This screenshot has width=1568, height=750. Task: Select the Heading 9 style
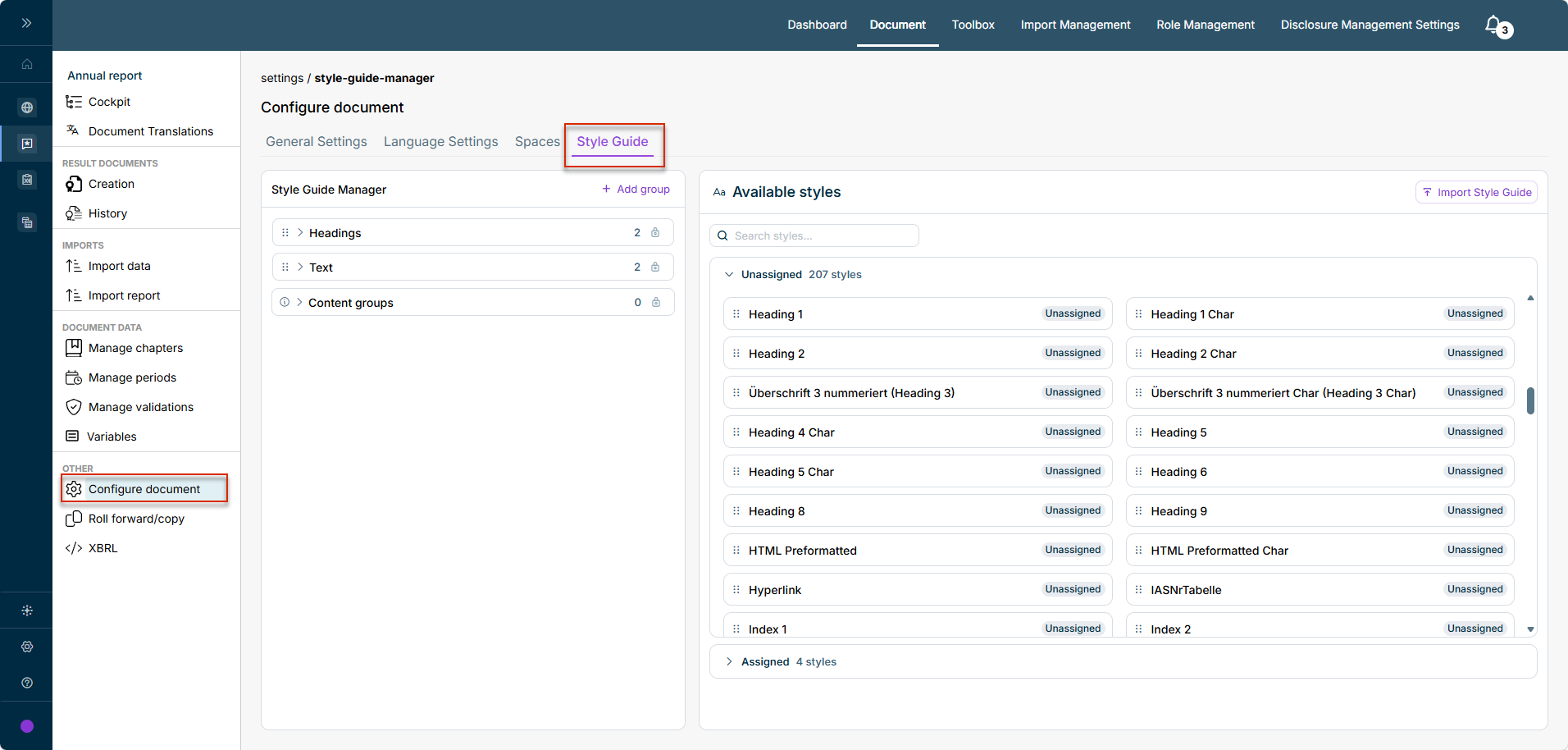(x=1320, y=511)
